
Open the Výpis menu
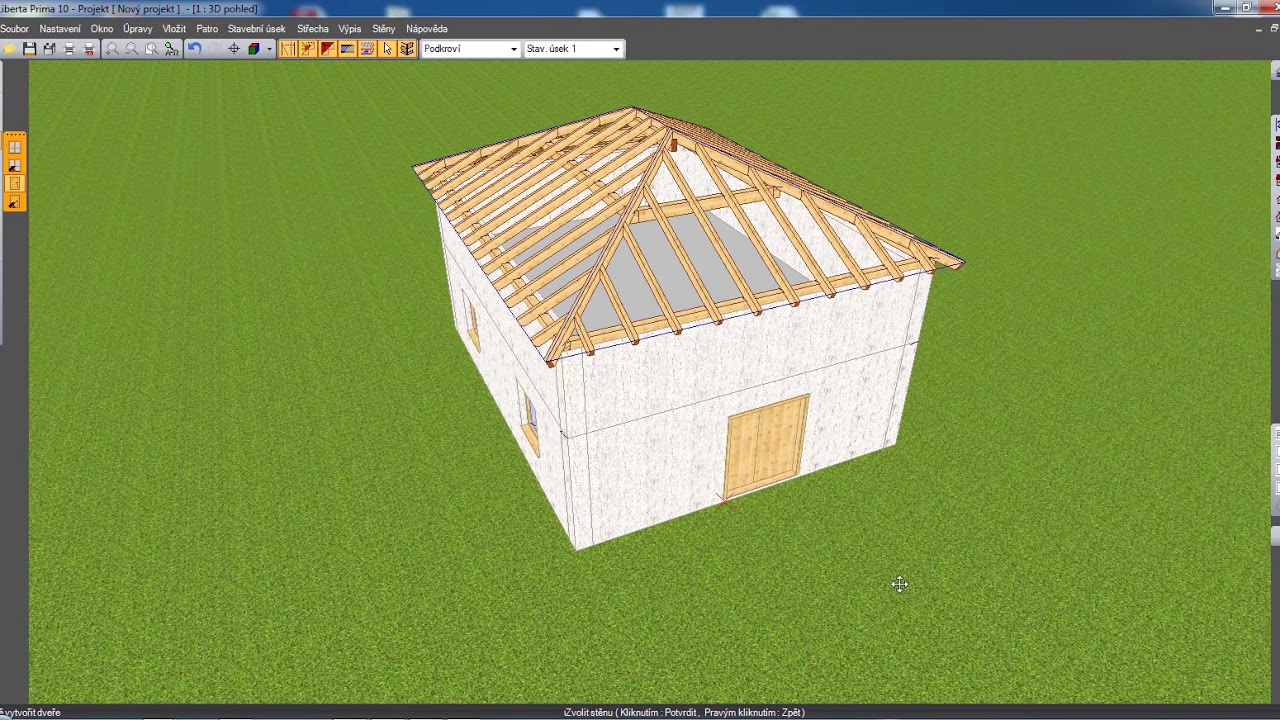[x=350, y=29]
